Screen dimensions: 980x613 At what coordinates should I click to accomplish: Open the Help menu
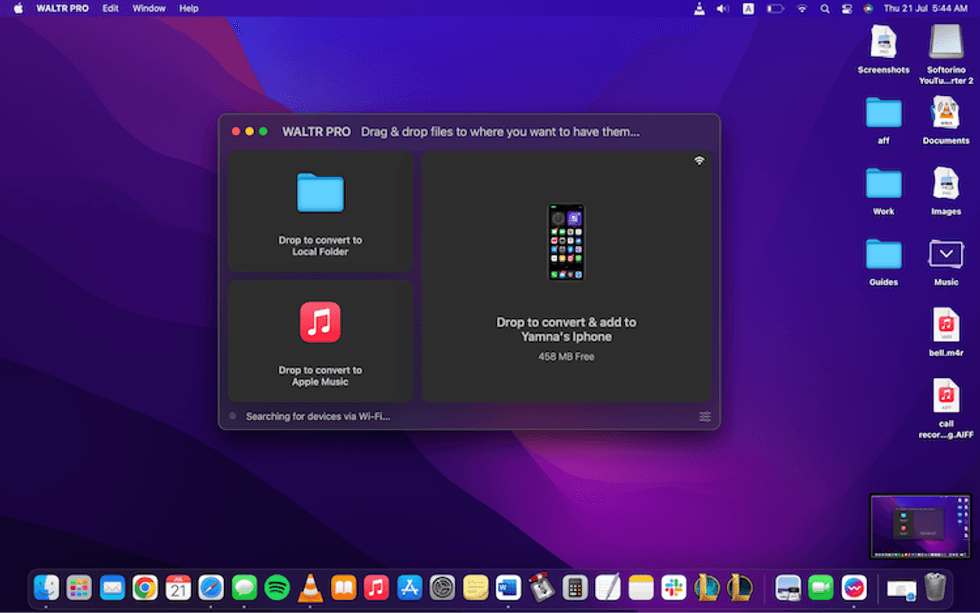[x=188, y=8]
